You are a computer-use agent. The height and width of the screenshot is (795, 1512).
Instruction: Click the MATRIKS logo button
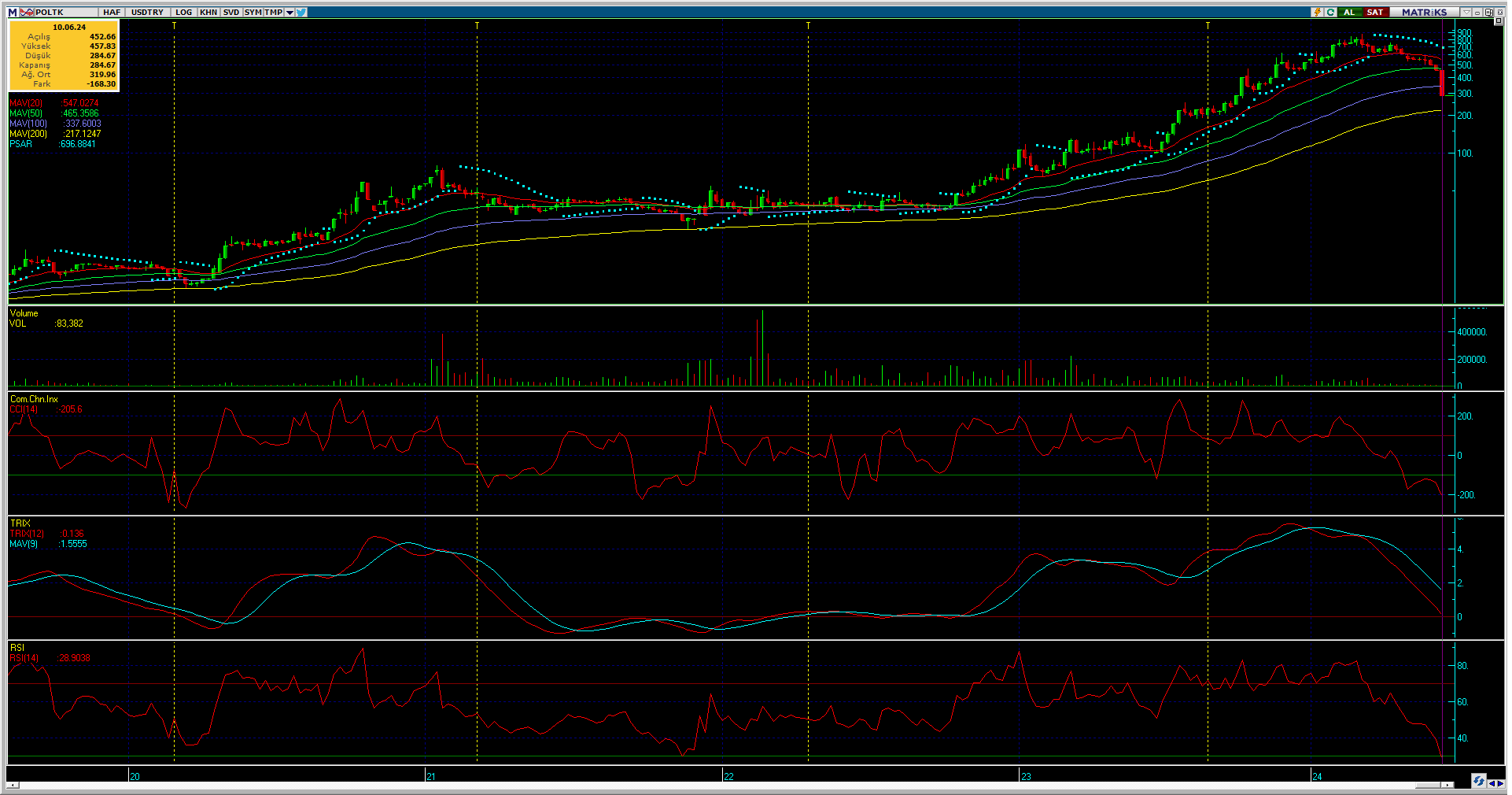tap(1425, 13)
